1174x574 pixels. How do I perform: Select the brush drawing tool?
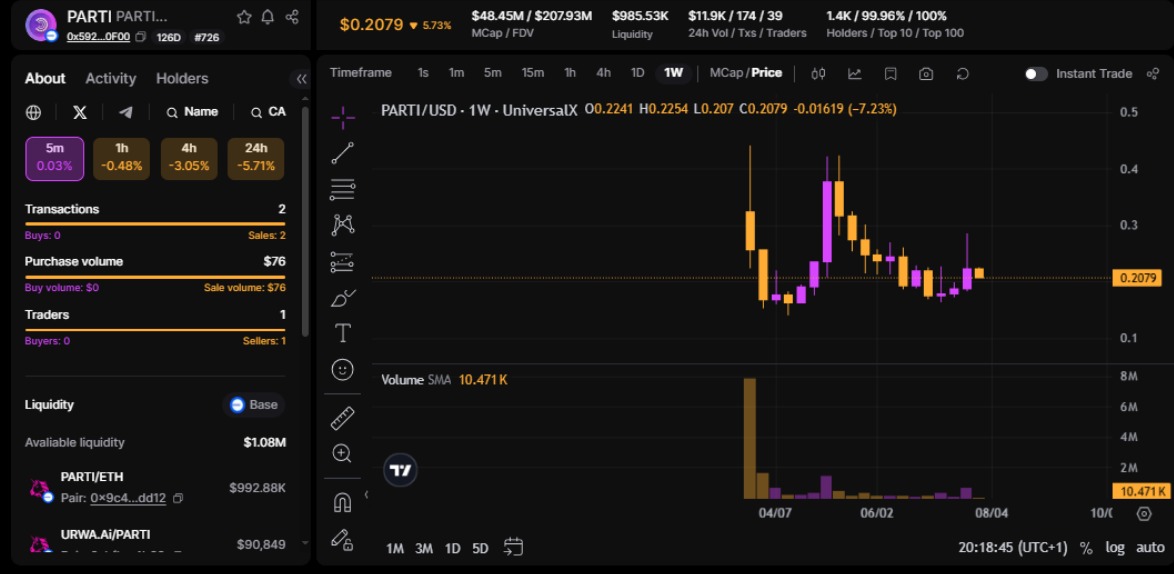point(342,298)
